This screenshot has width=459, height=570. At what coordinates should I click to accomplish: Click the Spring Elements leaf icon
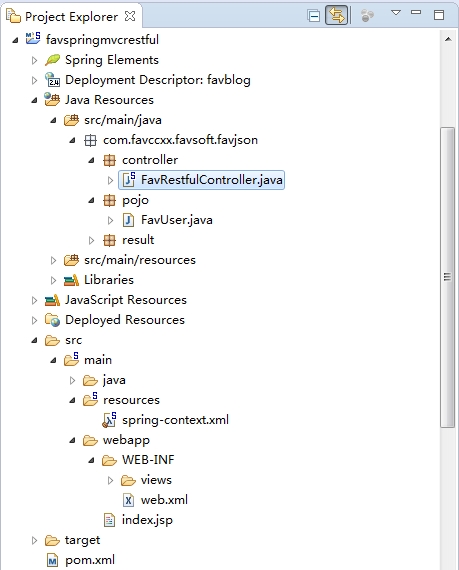pos(52,60)
